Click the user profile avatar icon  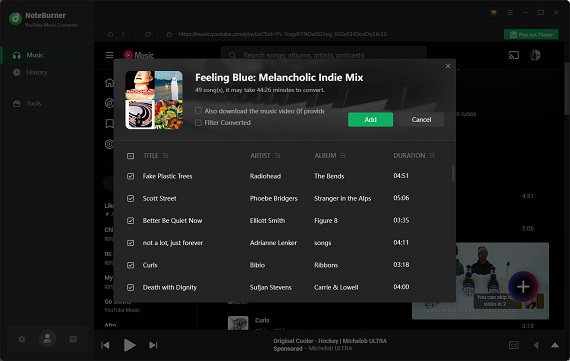coord(47,338)
